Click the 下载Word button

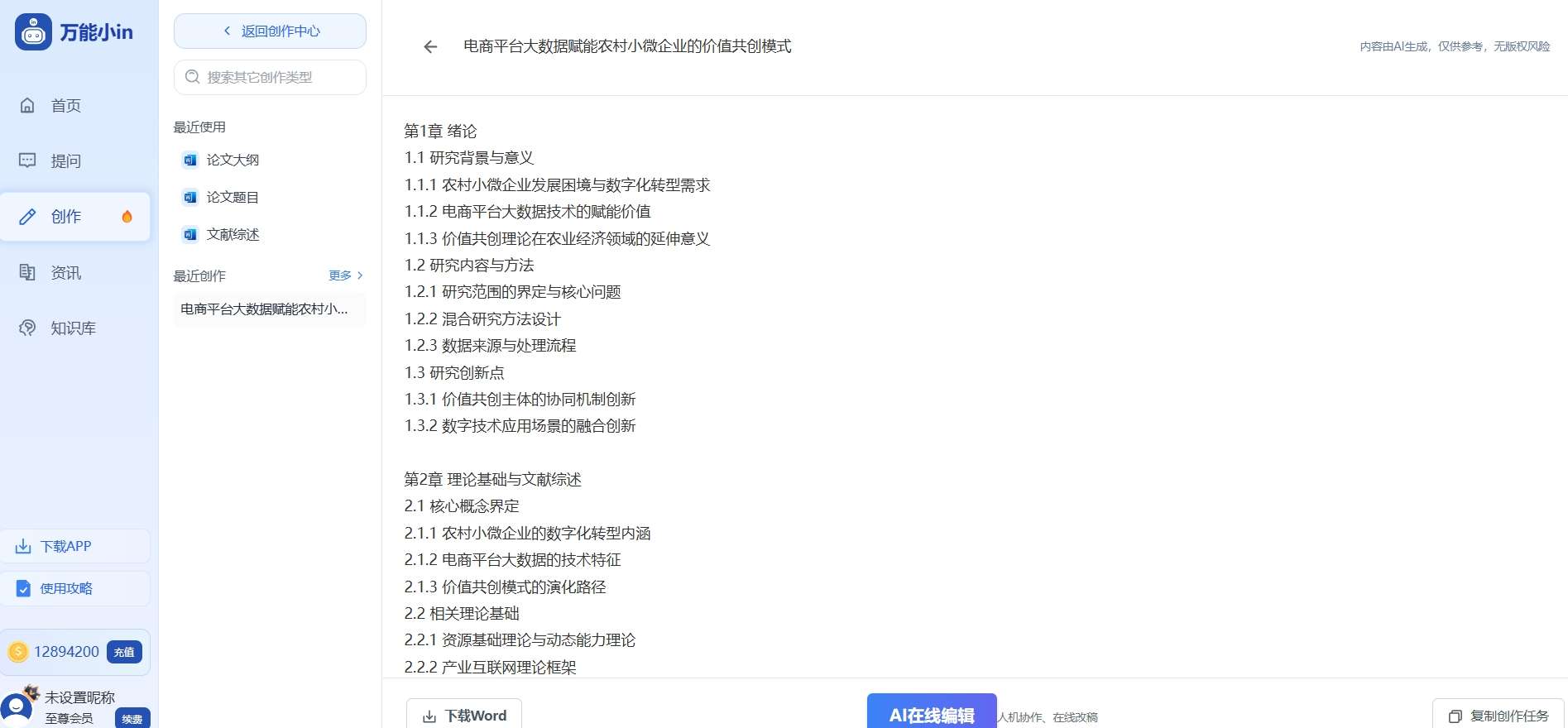coord(464,715)
